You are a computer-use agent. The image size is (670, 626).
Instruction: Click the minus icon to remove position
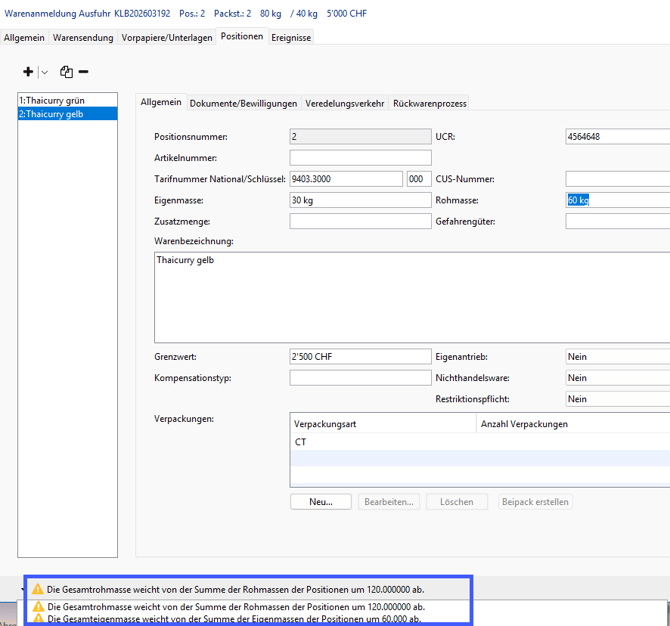point(84,72)
